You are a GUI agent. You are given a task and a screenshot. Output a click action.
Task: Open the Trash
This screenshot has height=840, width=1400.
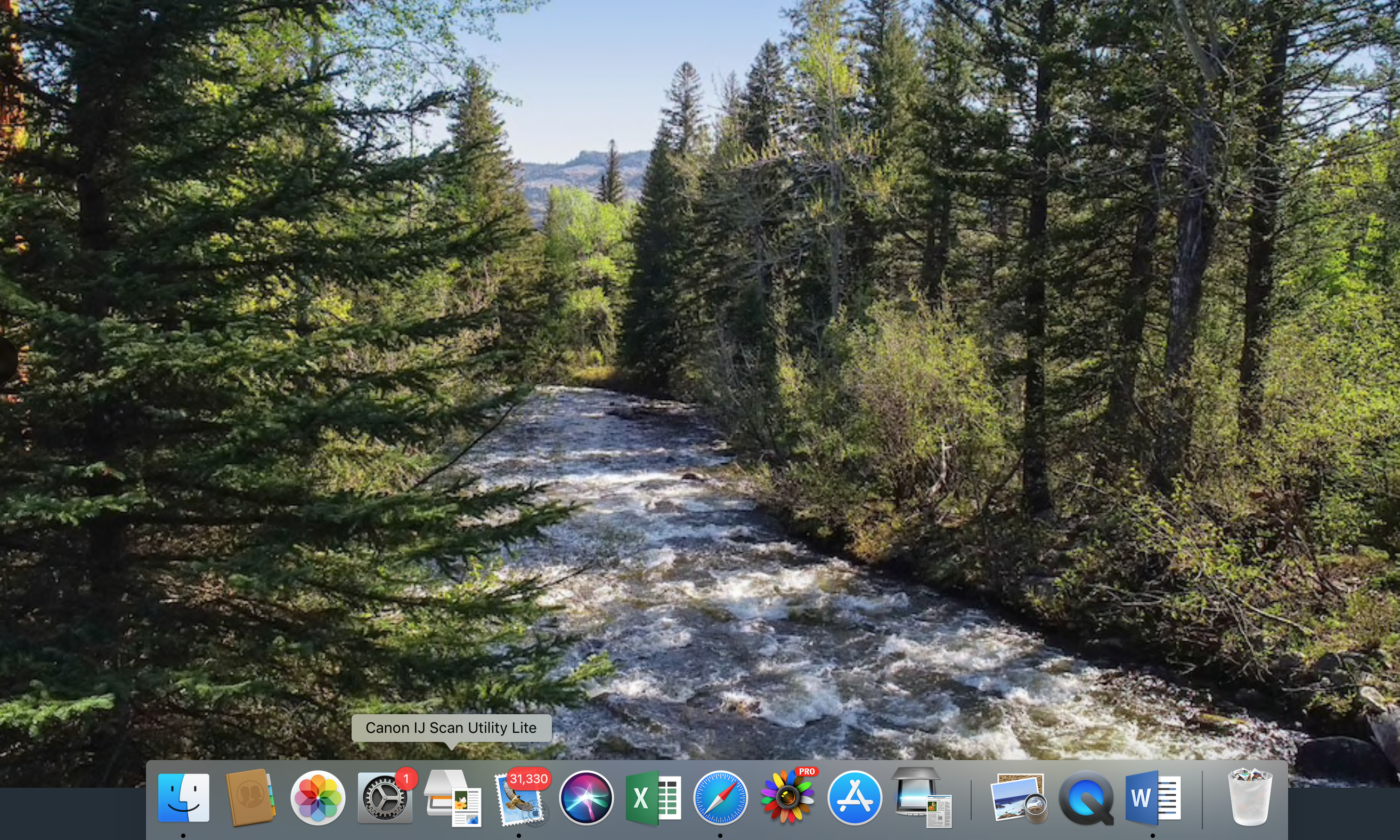point(1250,797)
